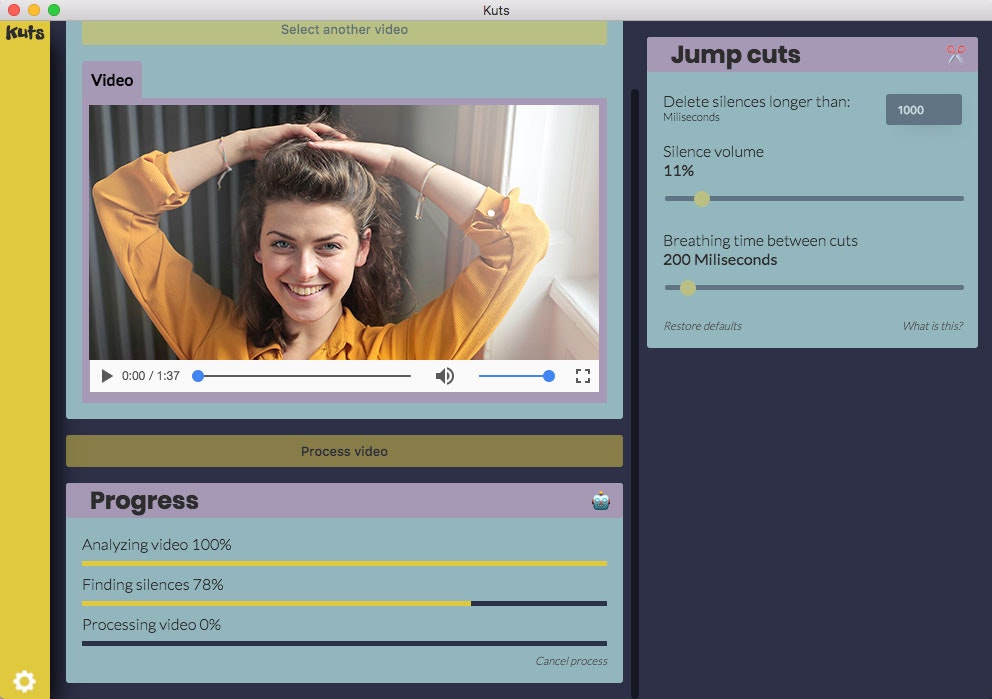Click the scissors icon in Jump cuts
The width and height of the screenshot is (992, 699).
pos(955,54)
